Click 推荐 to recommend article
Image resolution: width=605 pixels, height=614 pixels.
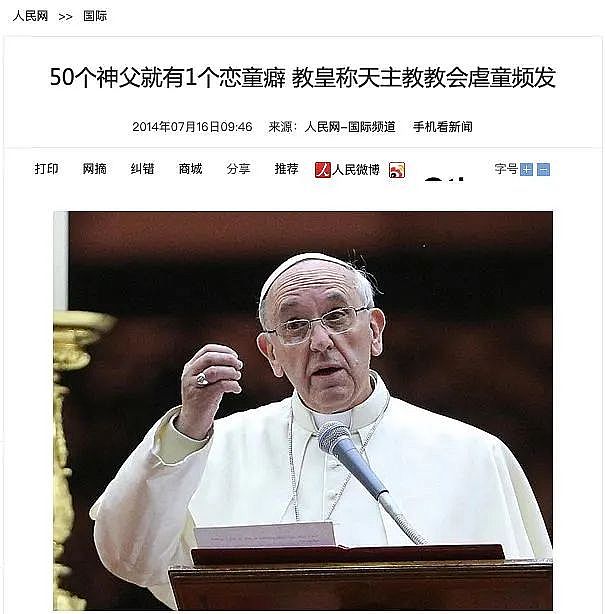(286, 169)
